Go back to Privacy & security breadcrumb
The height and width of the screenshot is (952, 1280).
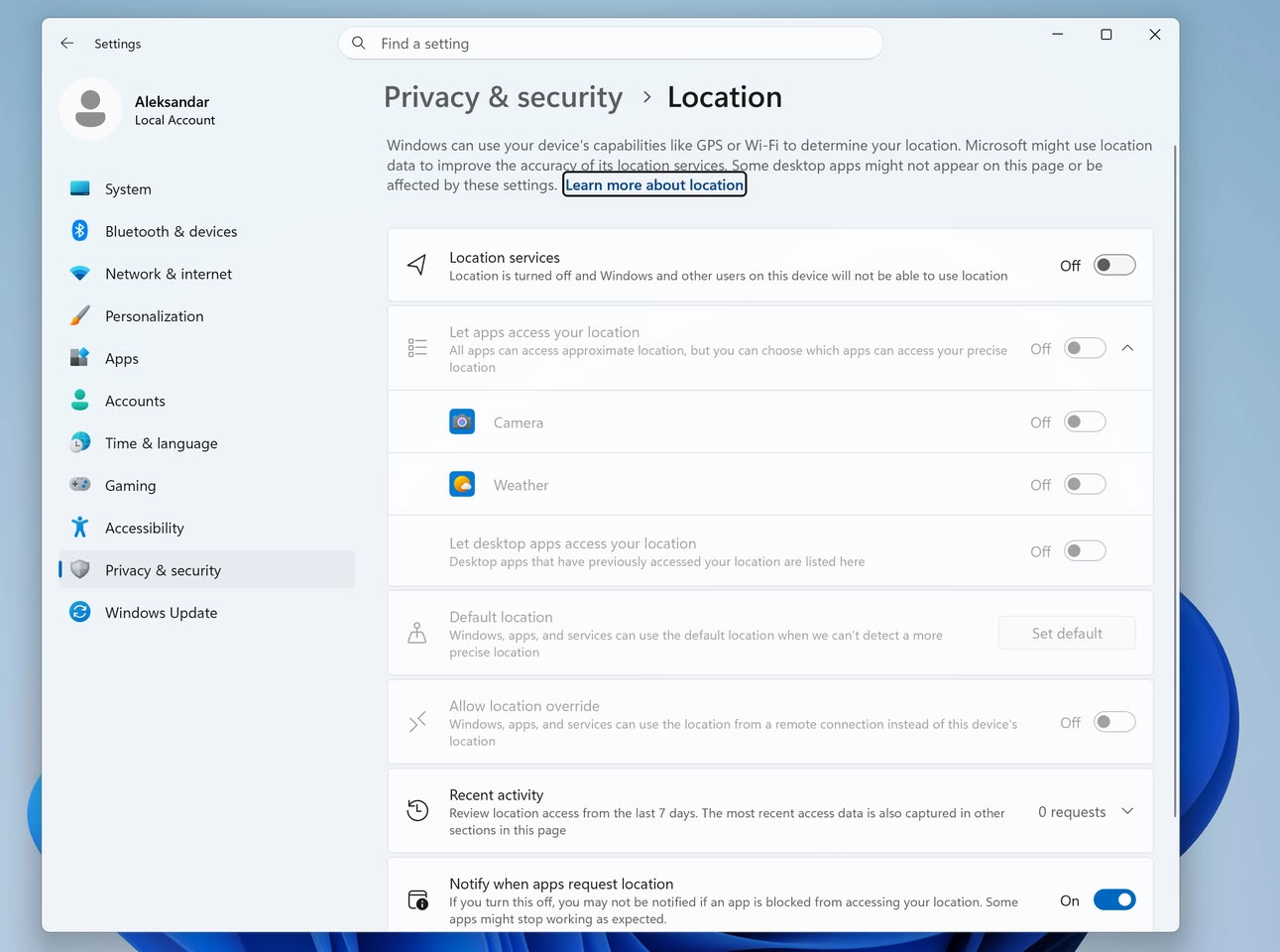click(503, 97)
